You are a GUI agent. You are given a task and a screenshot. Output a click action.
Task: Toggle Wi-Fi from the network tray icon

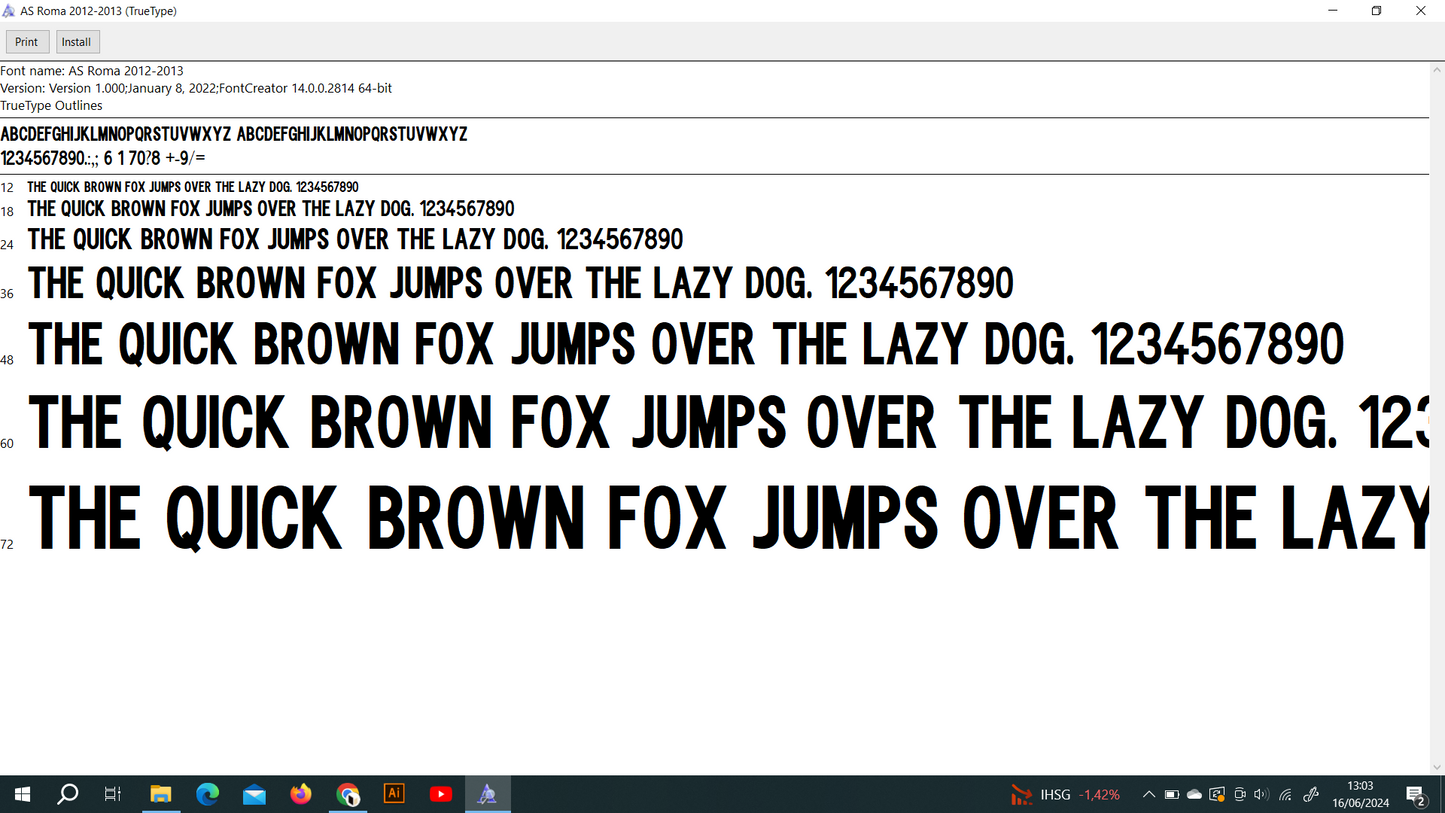click(1284, 793)
